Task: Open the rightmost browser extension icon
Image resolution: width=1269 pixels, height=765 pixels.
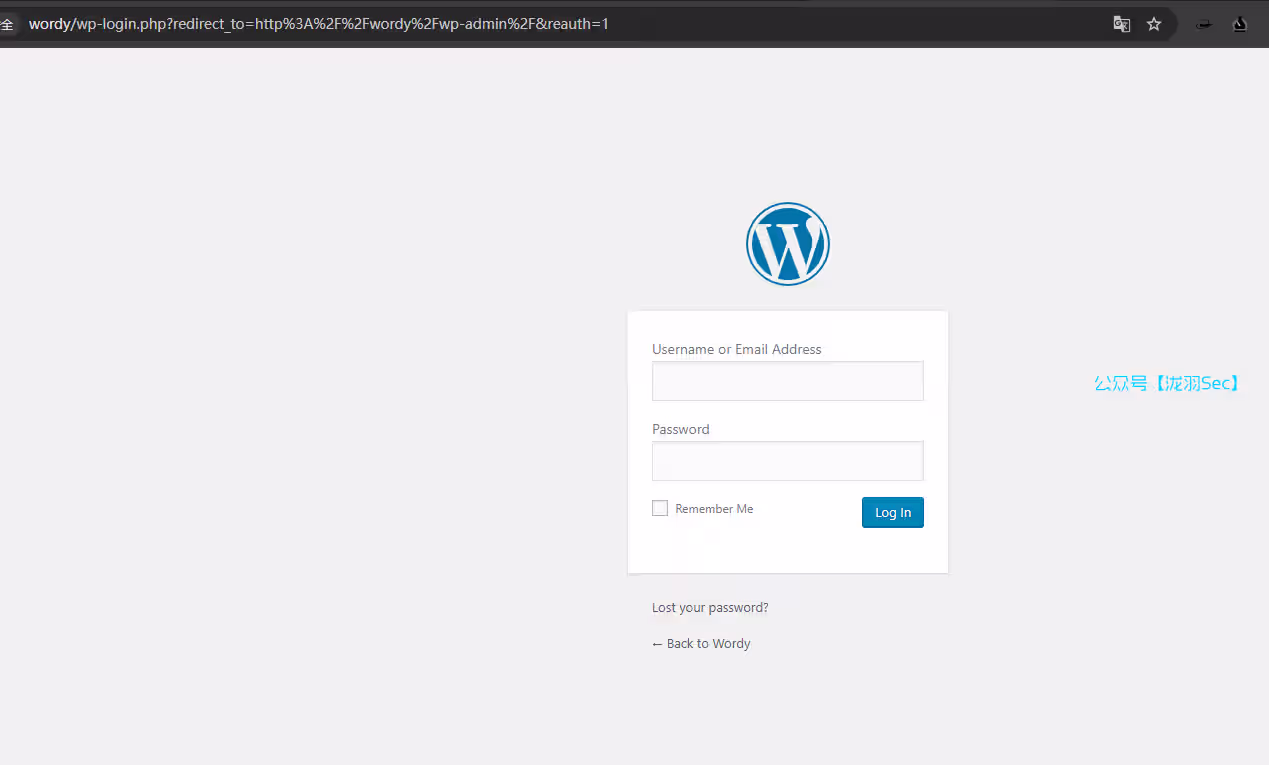Action: pos(1240,24)
